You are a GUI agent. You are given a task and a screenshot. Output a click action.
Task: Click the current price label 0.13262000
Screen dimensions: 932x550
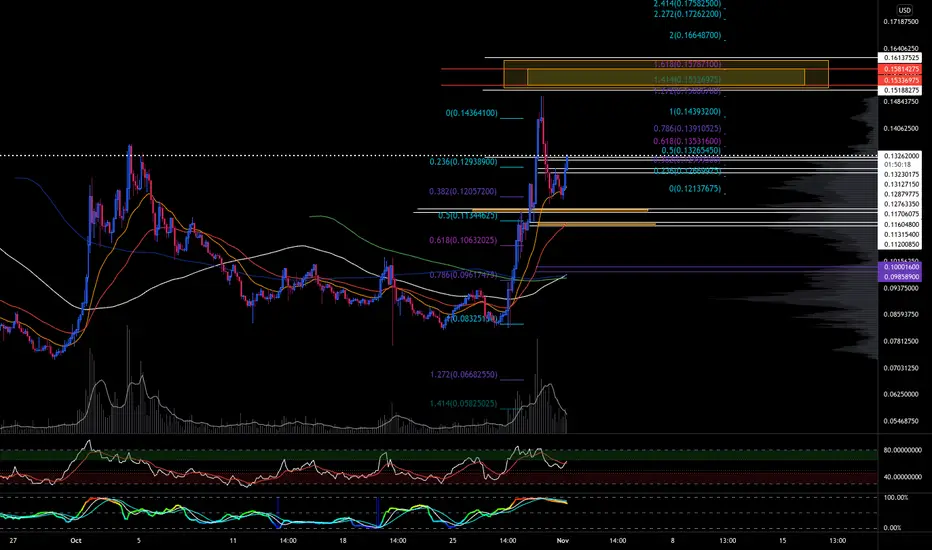click(x=900, y=156)
